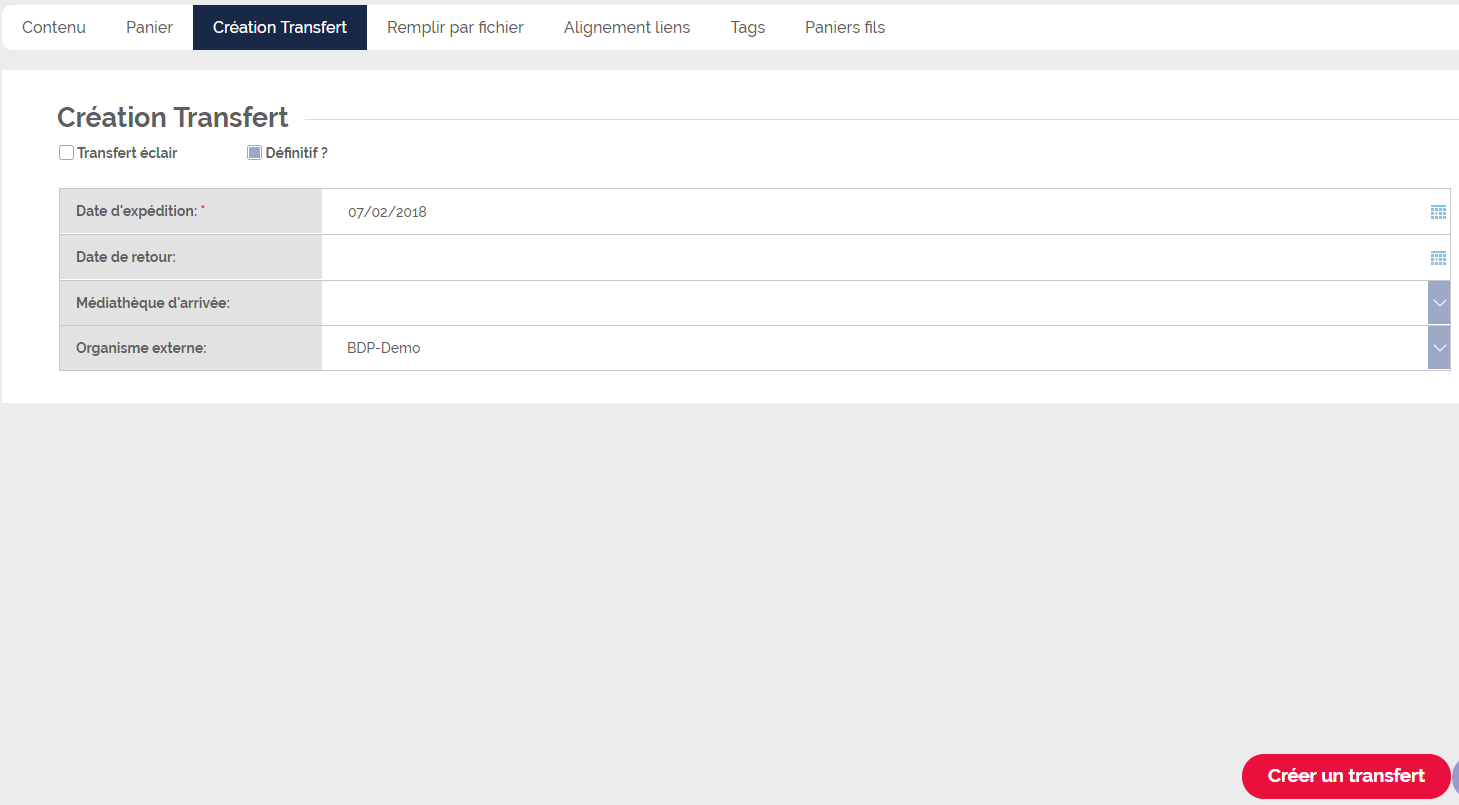Click the Création Transfert heading
This screenshot has height=805, width=1459.
[x=173, y=118]
